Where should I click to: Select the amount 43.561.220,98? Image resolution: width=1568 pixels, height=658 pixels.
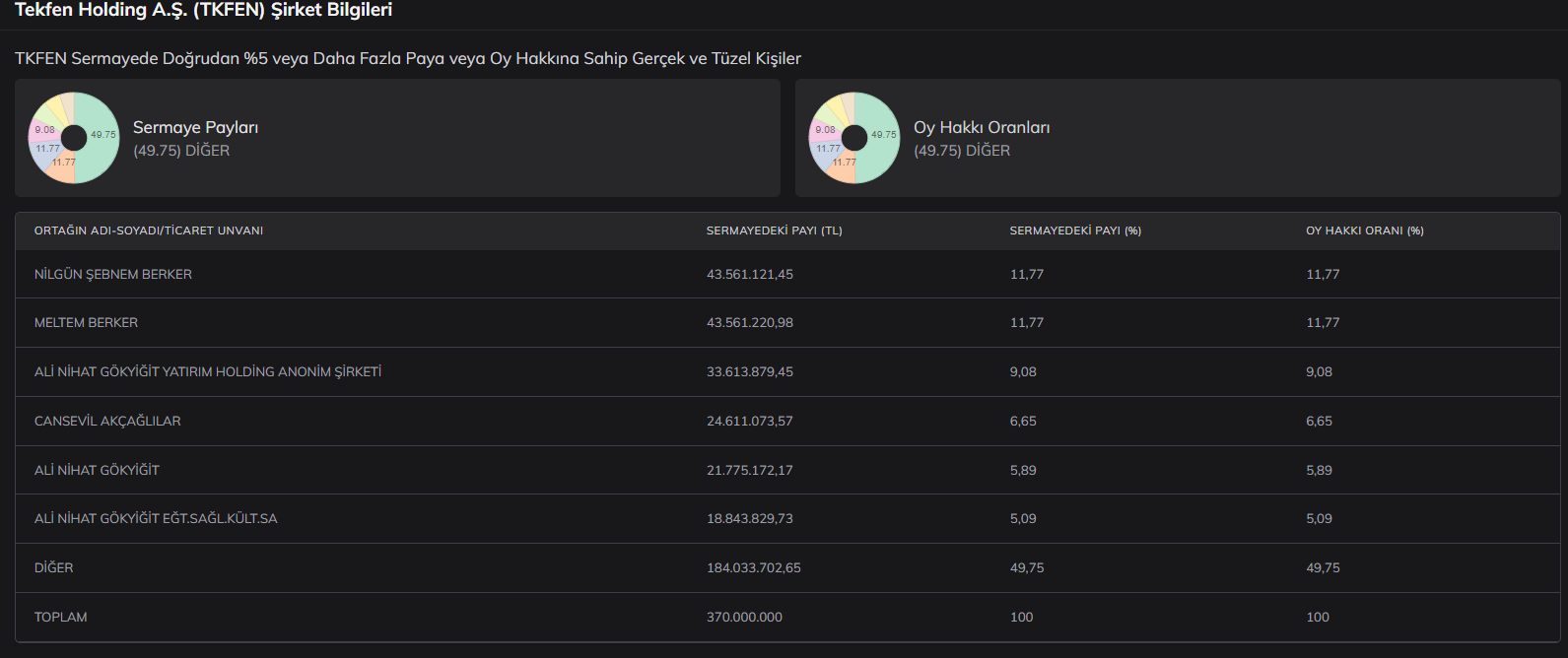pos(750,323)
